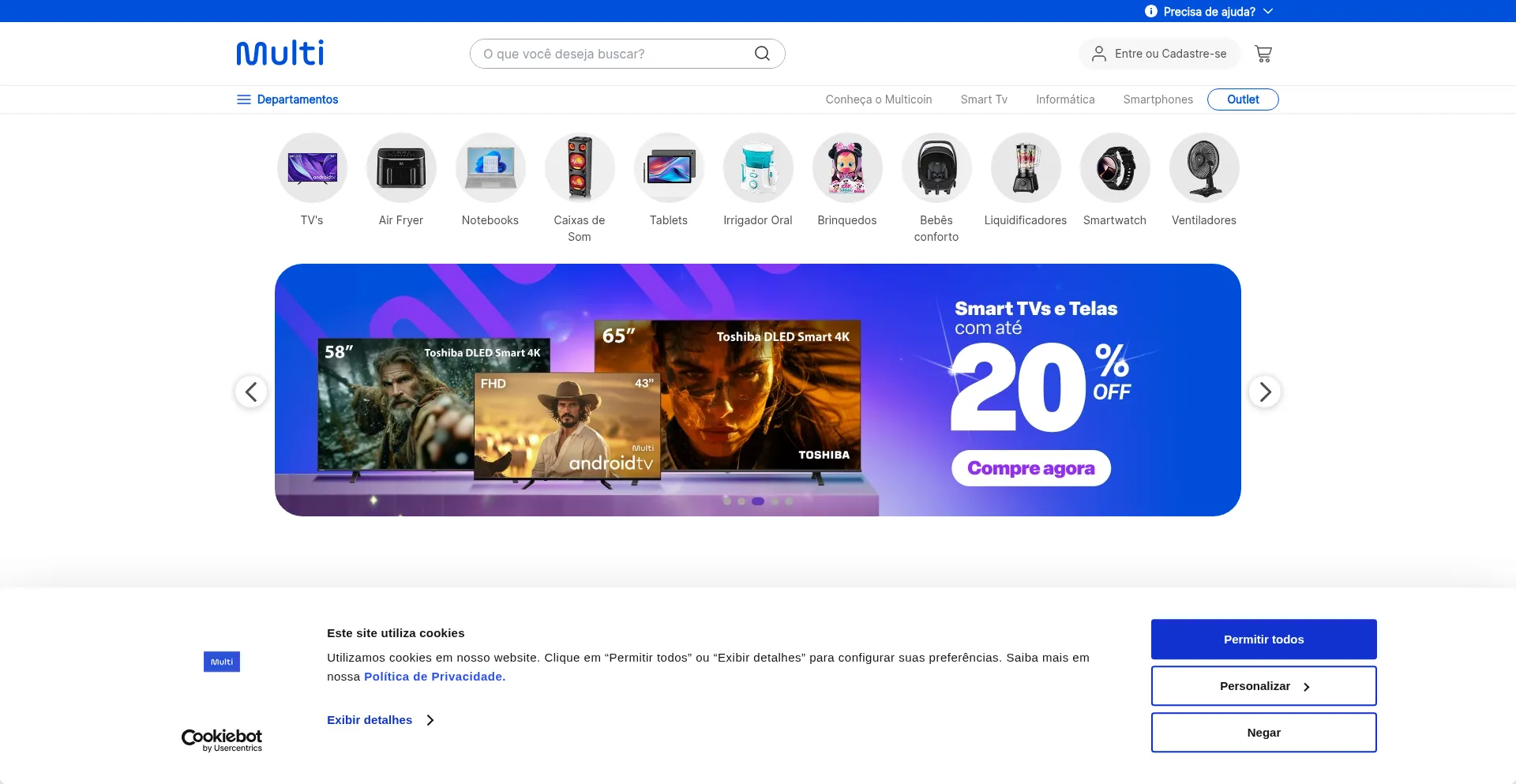Select the Smartwatch category icon
Viewport: 1516px width, 784px height.
(1115, 167)
